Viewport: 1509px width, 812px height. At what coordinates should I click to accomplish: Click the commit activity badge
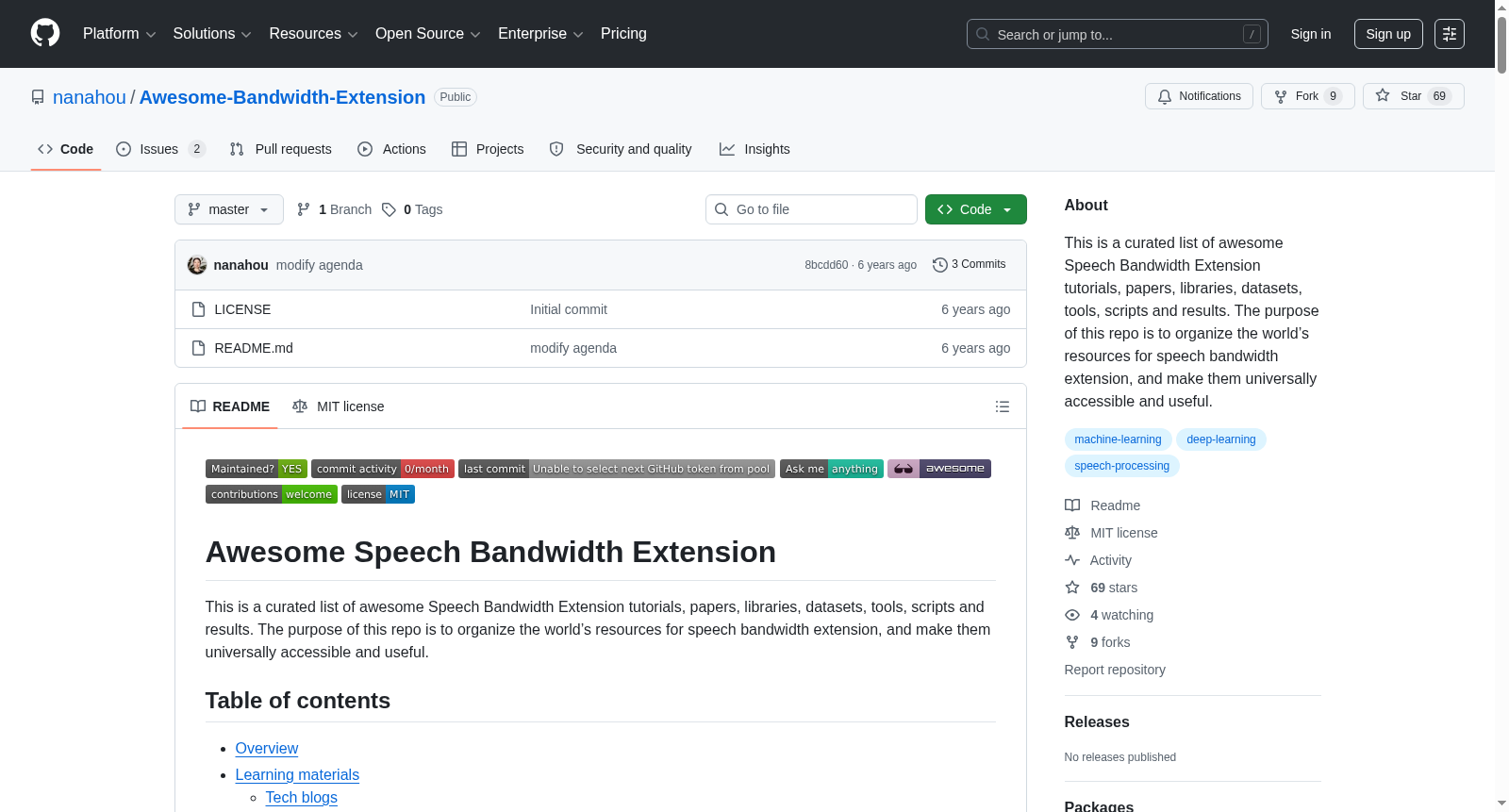coord(383,469)
